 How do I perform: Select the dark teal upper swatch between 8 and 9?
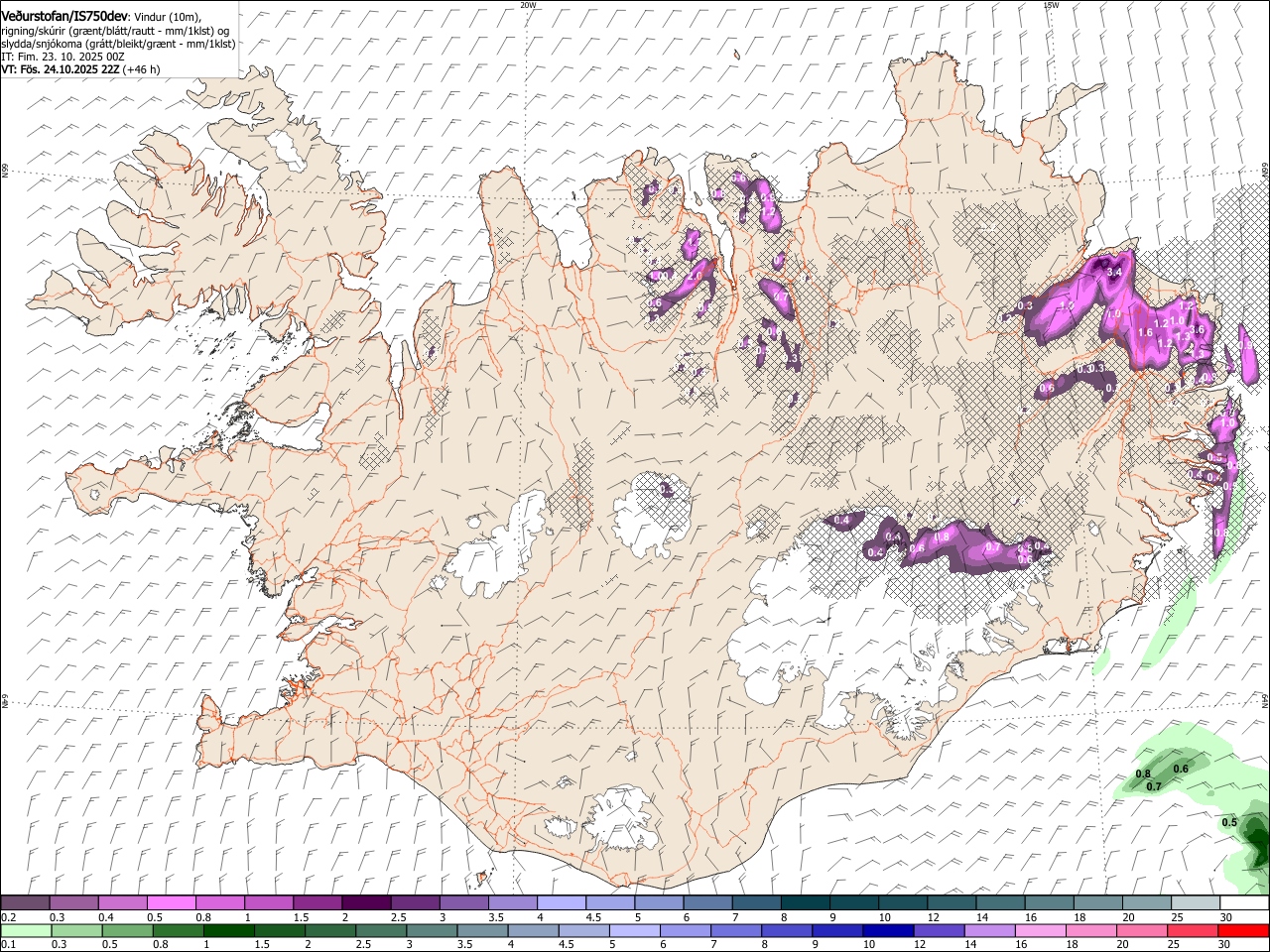[x=804, y=902]
